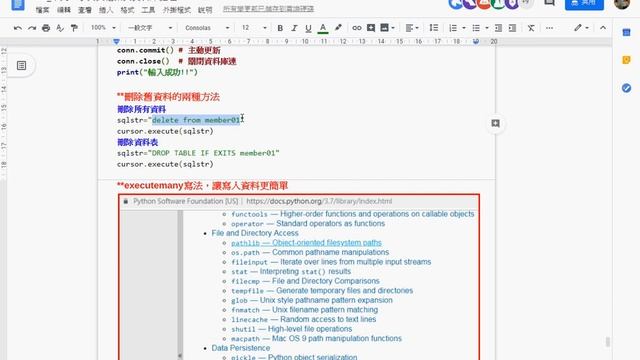The width and height of the screenshot is (640, 360).
Task: Toggle Bold formatting
Action: tap(280, 28)
